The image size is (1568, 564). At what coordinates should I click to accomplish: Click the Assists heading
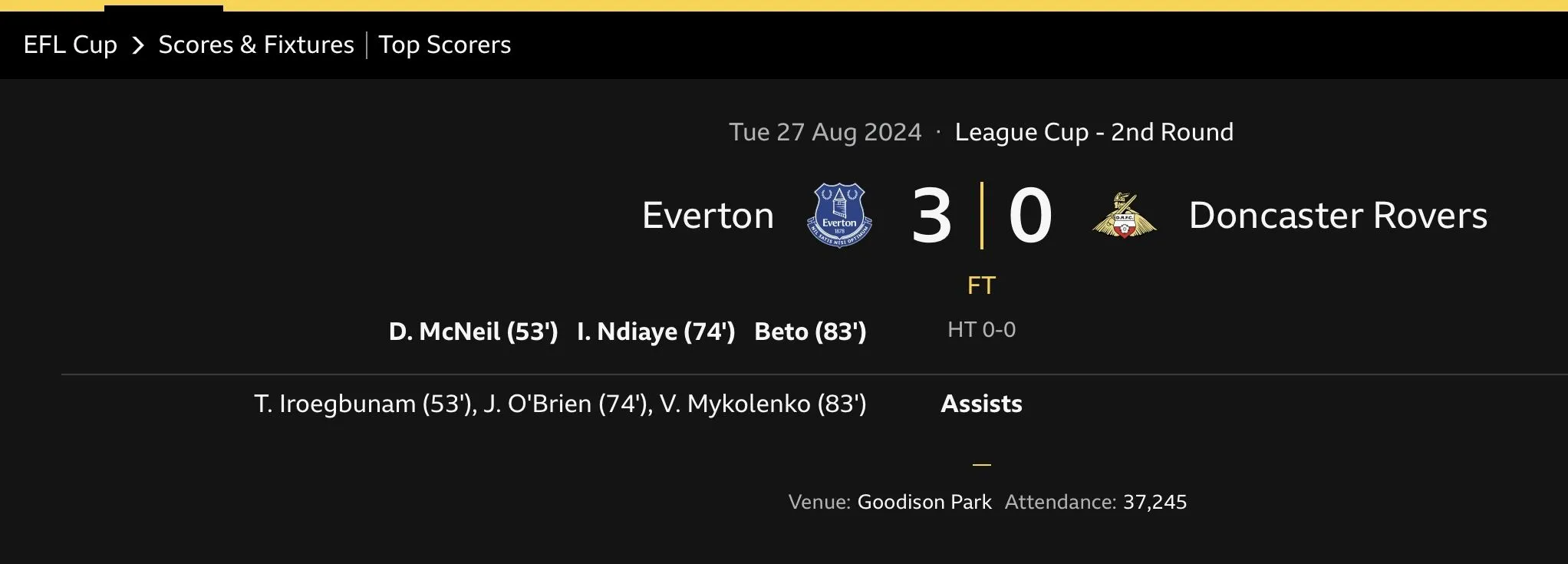[981, 404]
